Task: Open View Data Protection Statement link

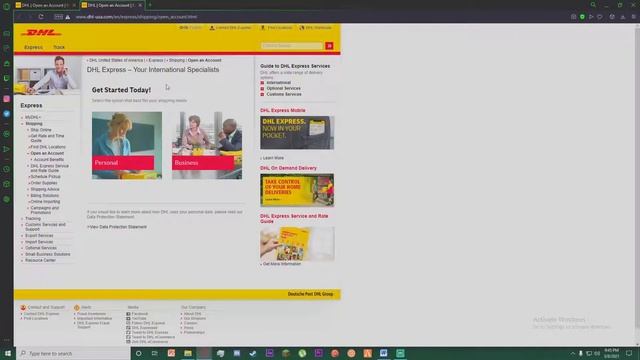Action: pos(117,227)
